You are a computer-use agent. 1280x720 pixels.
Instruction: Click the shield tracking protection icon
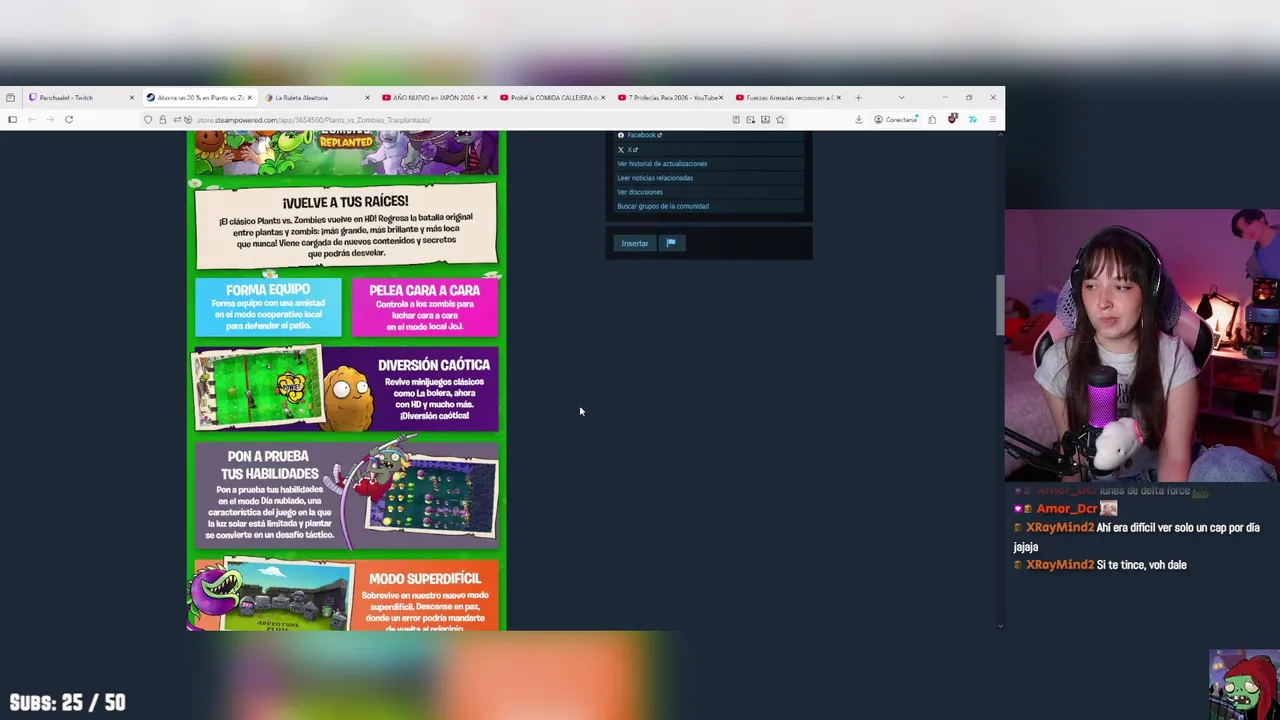click(x=148, y=120)
